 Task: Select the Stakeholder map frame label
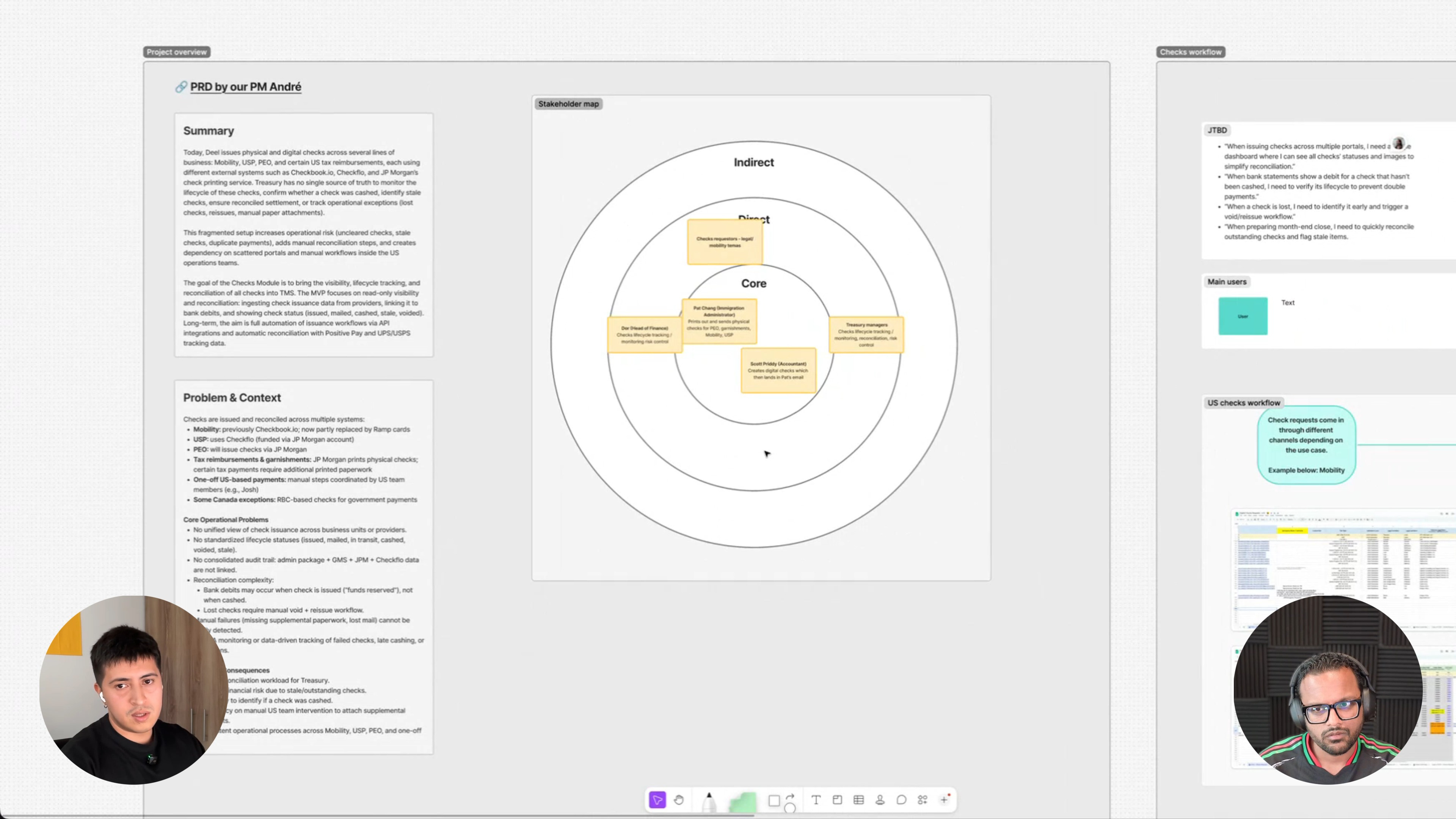pyautogui.click(x=568, y=104)
